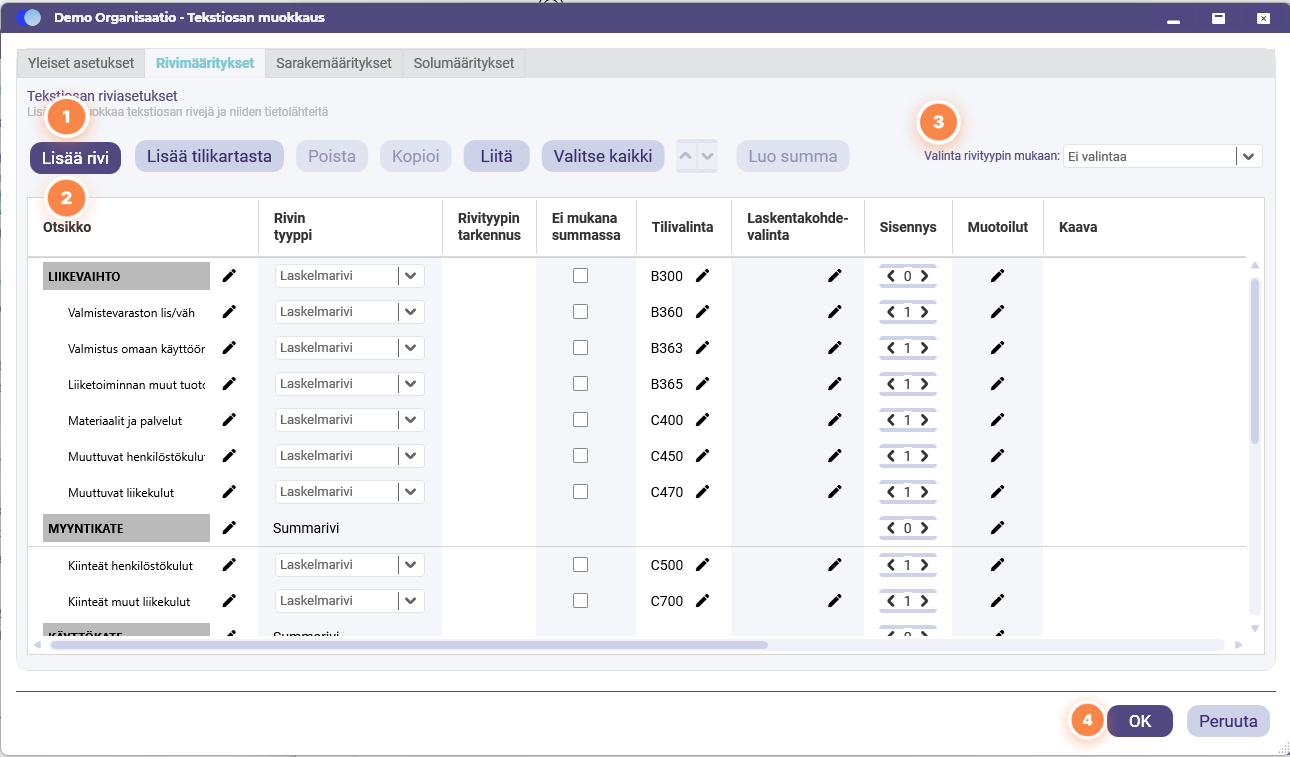Viewport: 1290px width, 757px height.
Task: Edit the MYYNTIKATE title pencil icon
Action: (229, 528)
